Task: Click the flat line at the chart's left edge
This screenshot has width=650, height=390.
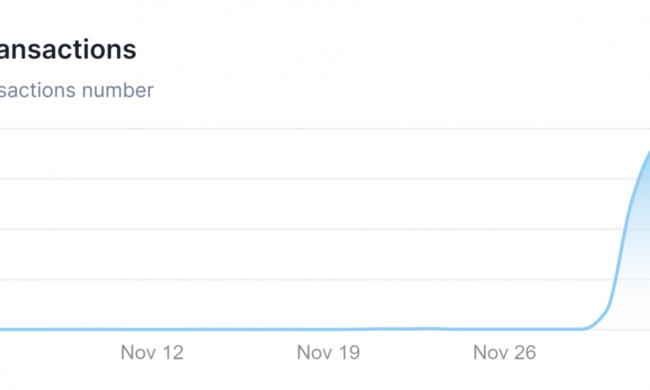Action: [x=6, y=330]
